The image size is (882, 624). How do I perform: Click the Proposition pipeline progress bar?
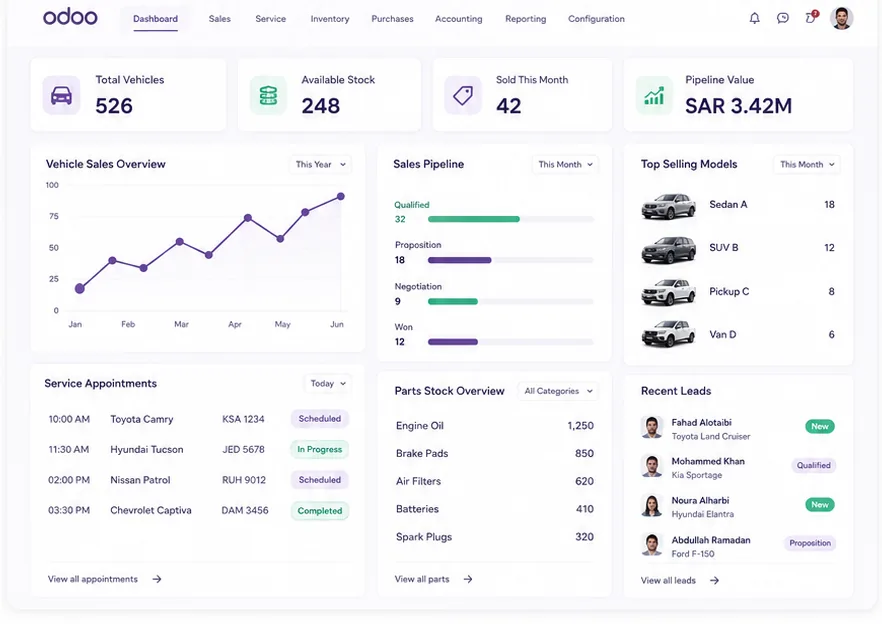(511, 260)
